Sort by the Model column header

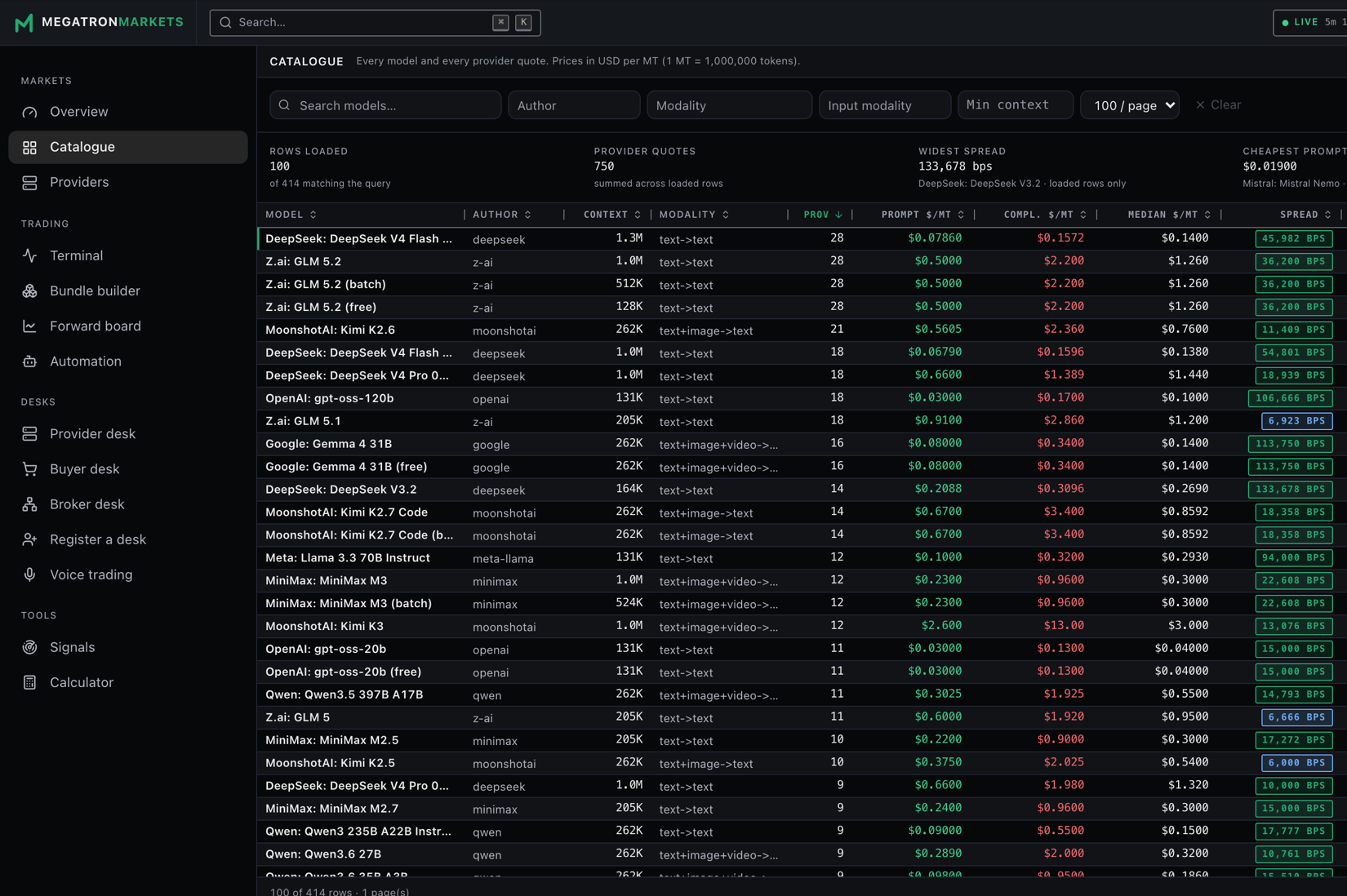coord(291,215)
